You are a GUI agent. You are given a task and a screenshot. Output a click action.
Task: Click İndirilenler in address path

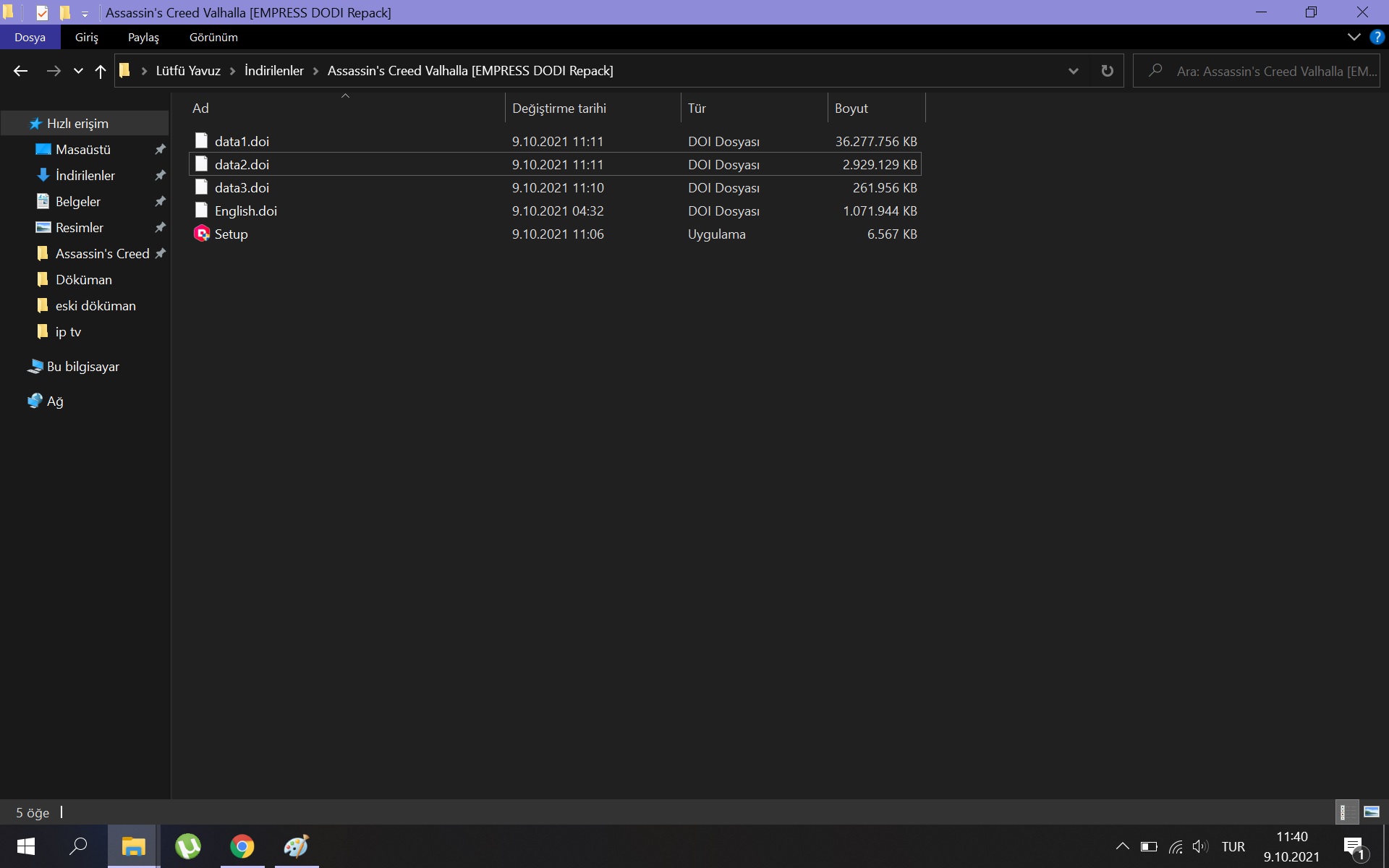click(x=274, y=71)
